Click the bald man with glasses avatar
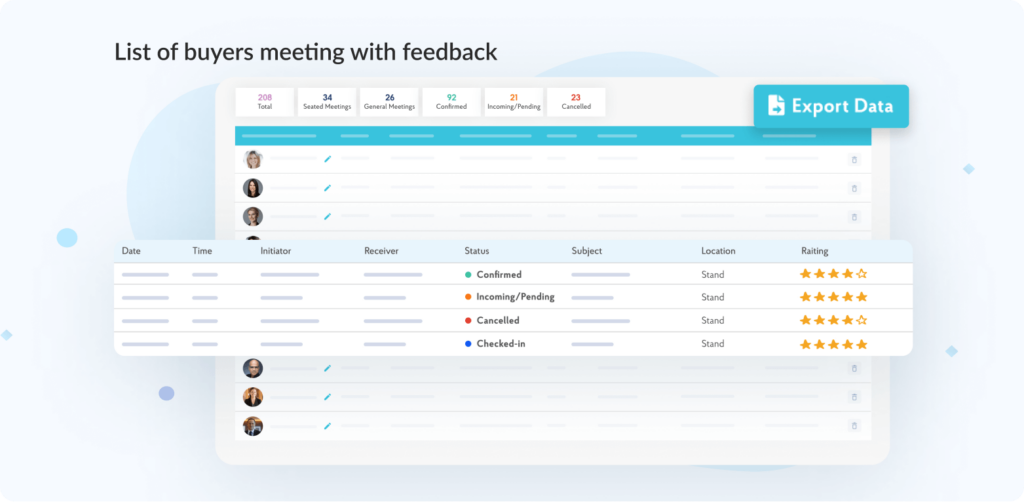The width and height of the screenshot is (1024, 502). [253, 368]
